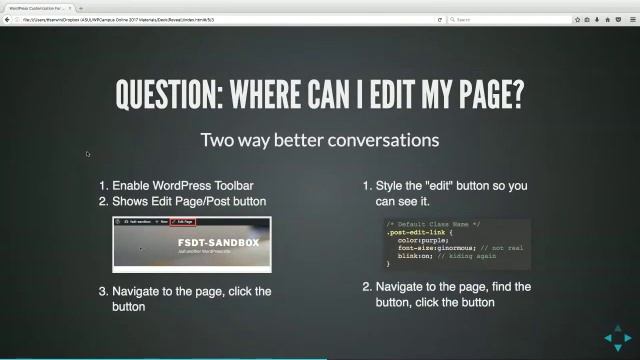The image size is (640, 360).
Task: Click the "Two way better conversations" subtitle
Action: (320, 140)
